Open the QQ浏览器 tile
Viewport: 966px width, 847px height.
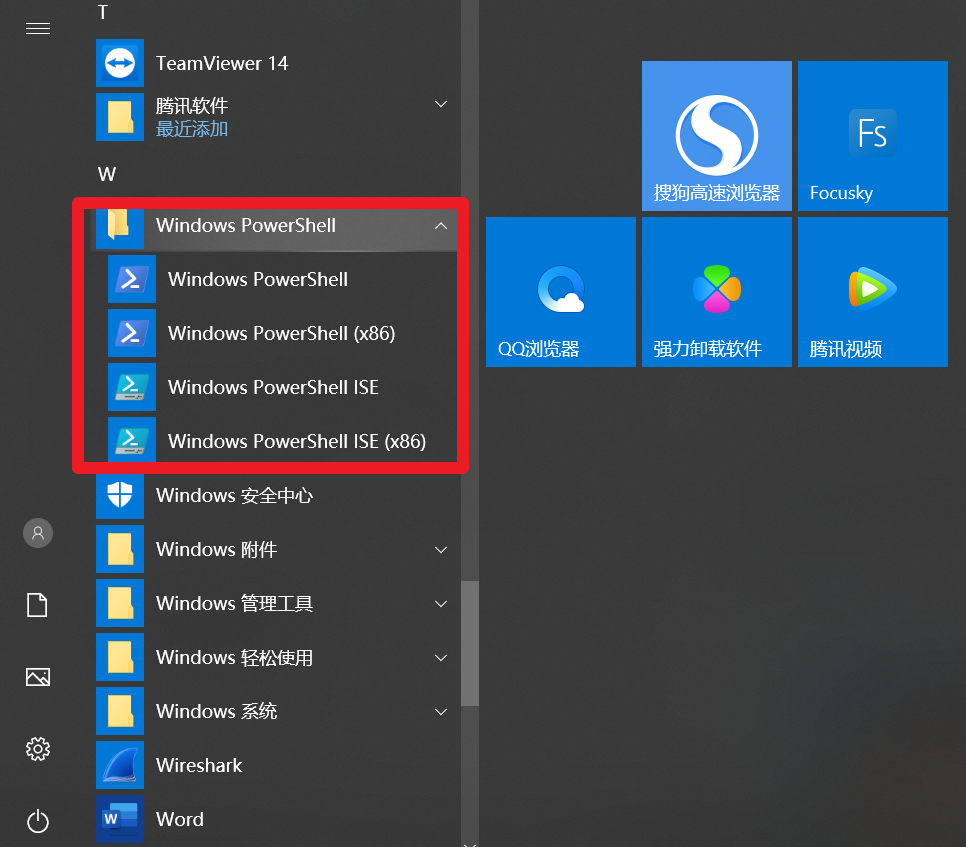(x=561, y=292)
